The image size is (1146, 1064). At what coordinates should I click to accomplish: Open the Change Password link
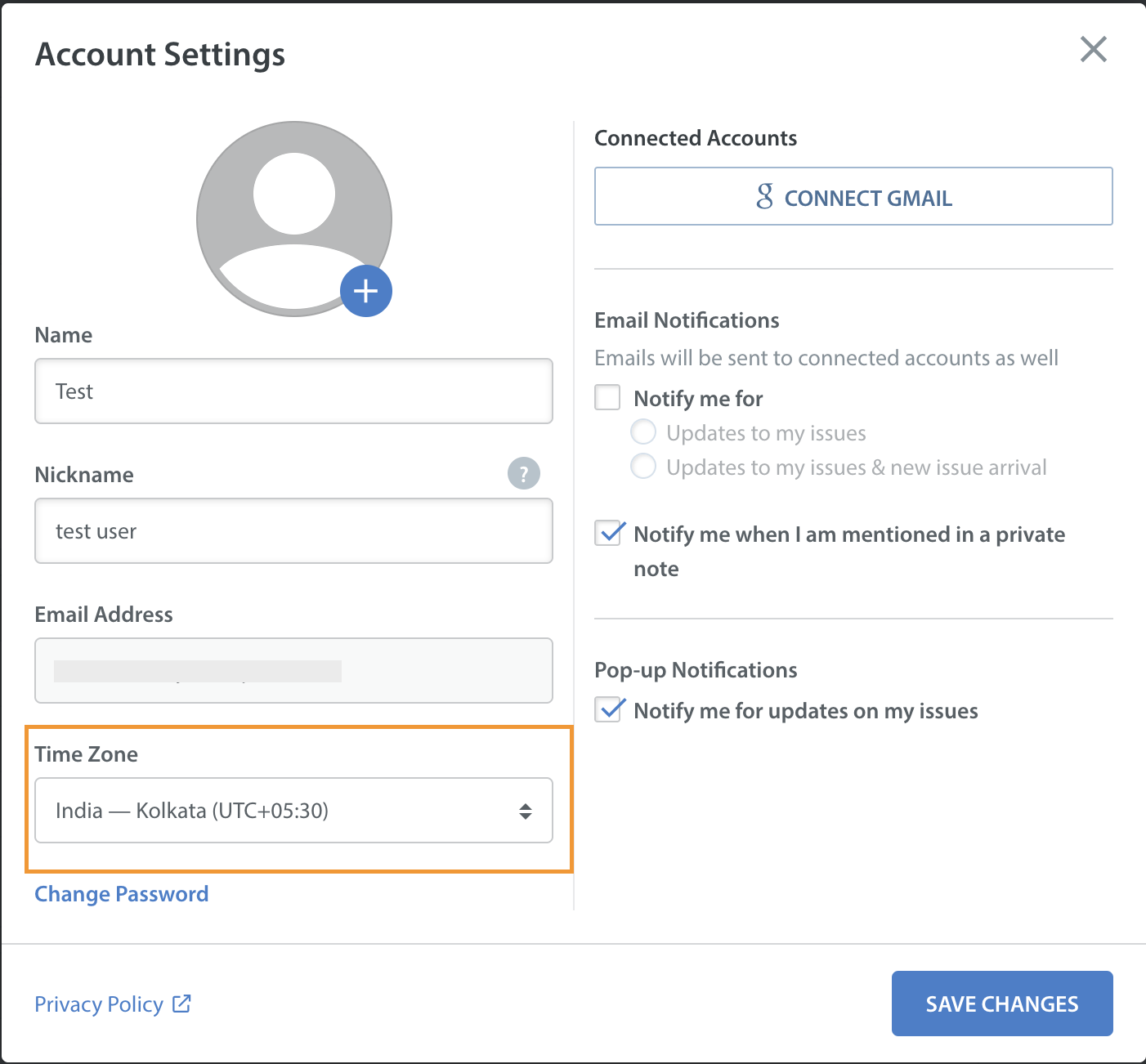(121, 894)
